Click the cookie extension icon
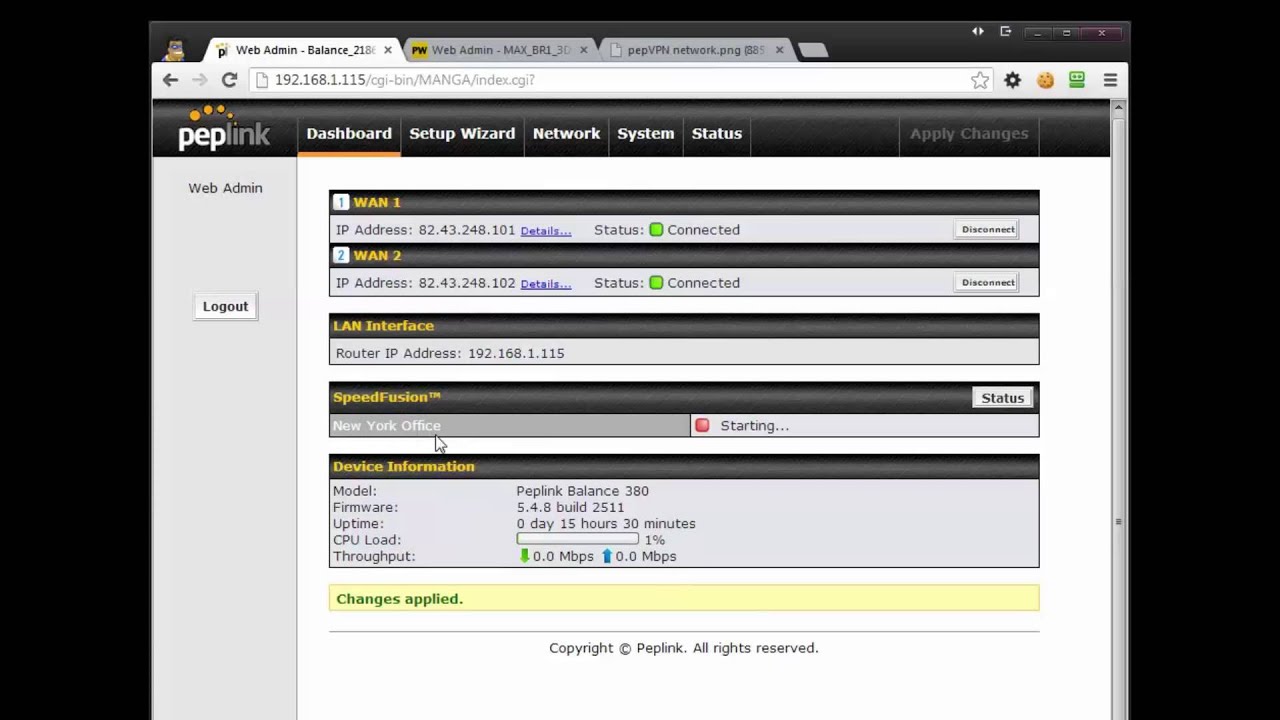Screen dimensions: 1280x720 click(1045, 80)
